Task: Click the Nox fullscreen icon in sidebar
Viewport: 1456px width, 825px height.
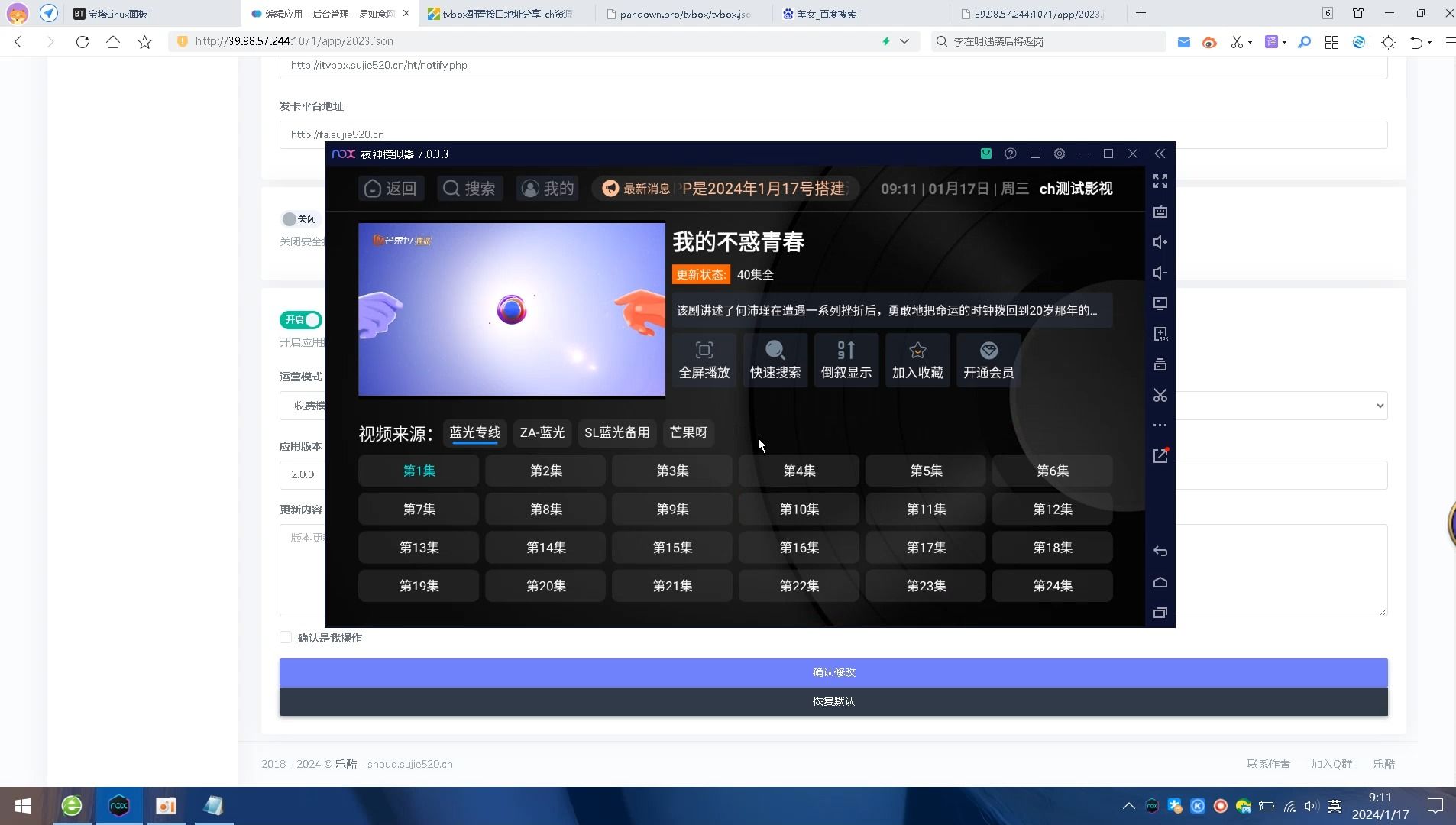Action: (x=1160, y=181)
